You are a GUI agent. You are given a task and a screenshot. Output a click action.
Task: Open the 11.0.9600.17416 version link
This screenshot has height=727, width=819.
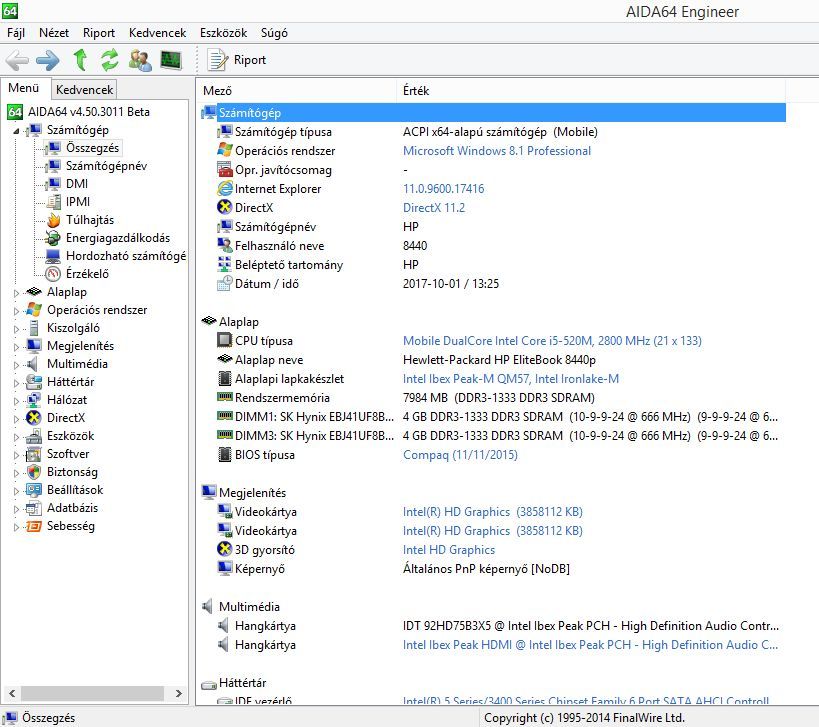coord(443,189)
